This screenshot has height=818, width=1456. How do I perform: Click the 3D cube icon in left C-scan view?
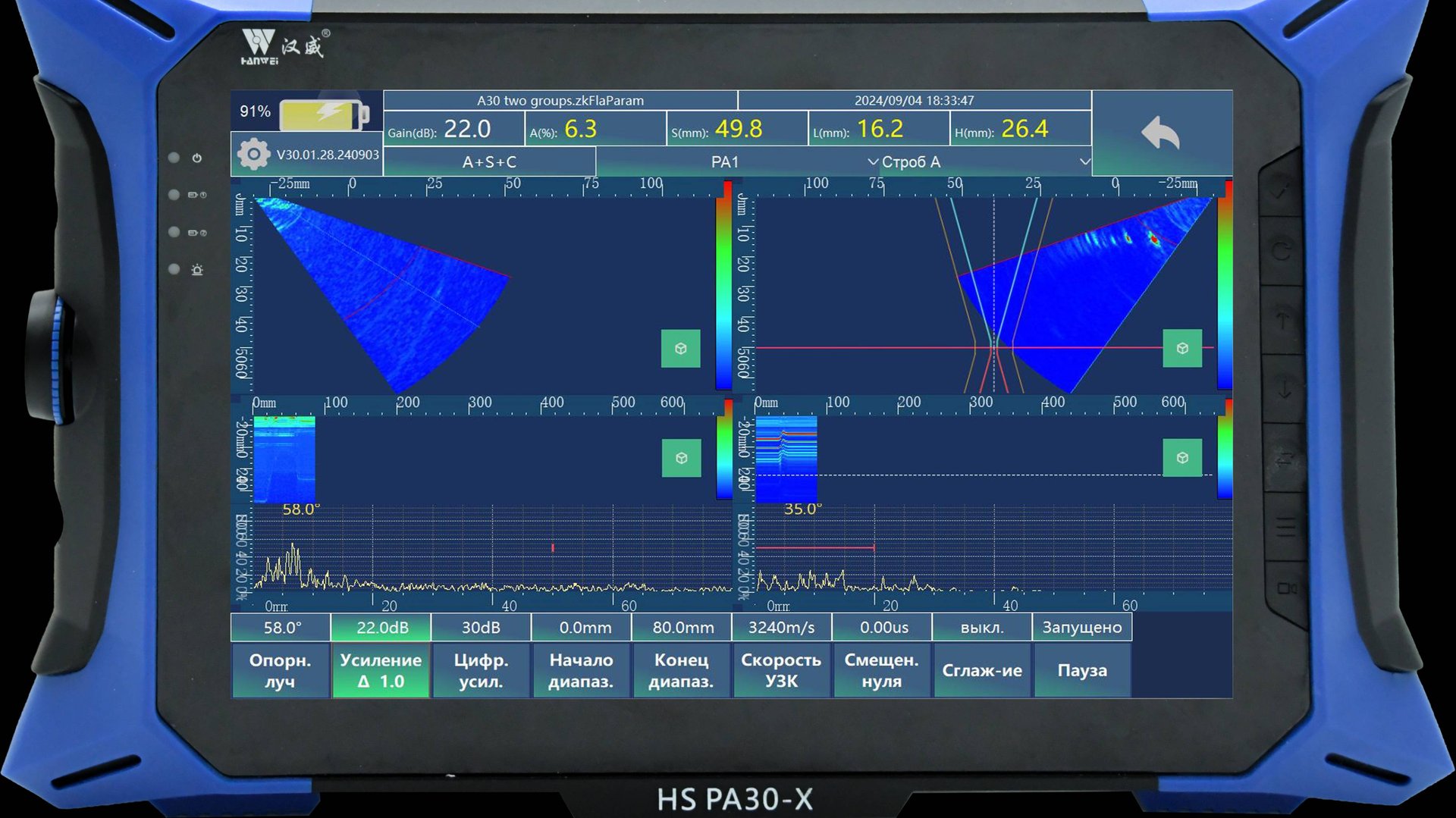click(x=680, y=458)
